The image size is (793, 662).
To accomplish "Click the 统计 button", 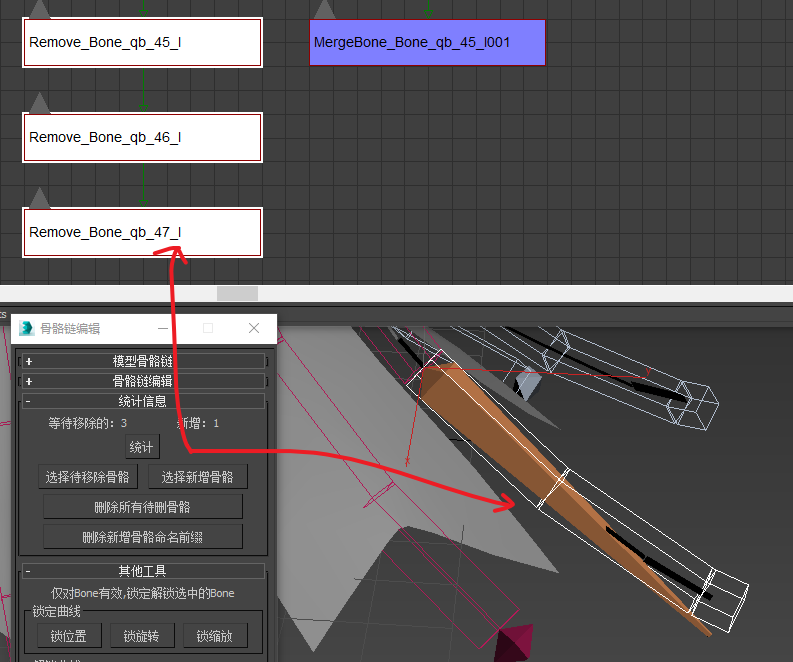I will point(142,447).
